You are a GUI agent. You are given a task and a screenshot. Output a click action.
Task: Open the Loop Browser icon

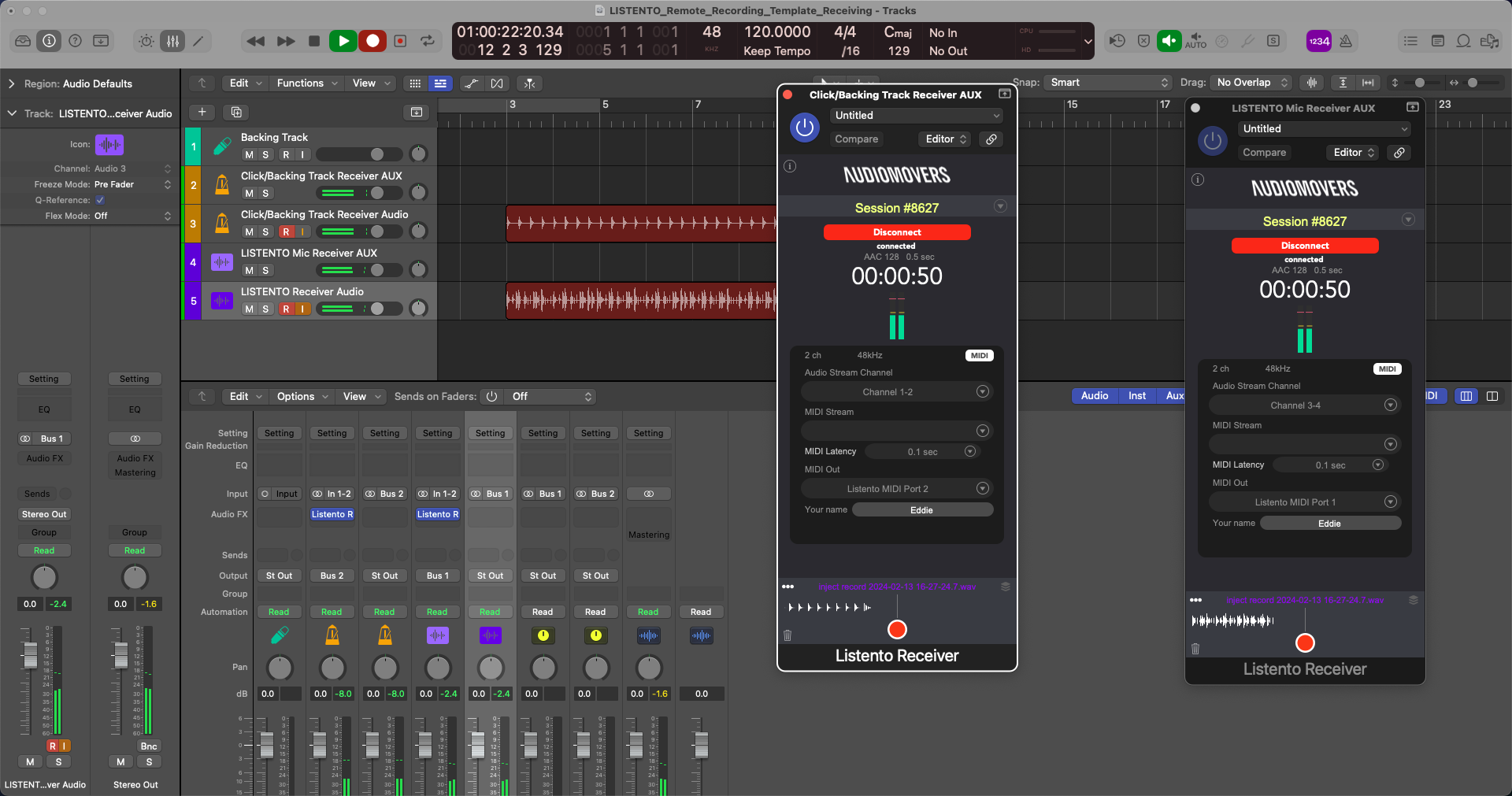1463,41
